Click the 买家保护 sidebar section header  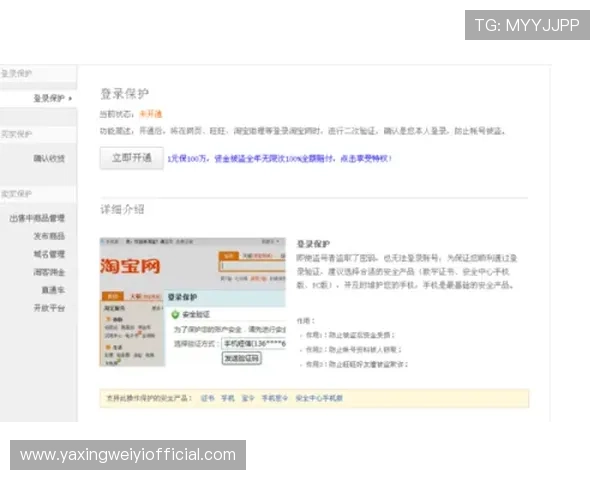pyautogui.click(x=38, y=134)
